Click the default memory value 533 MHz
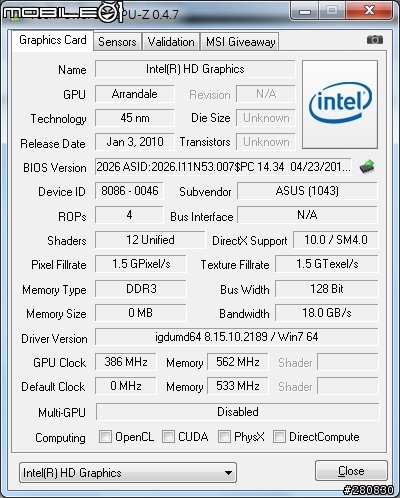 pyautogui.click(x=237, y=386)
